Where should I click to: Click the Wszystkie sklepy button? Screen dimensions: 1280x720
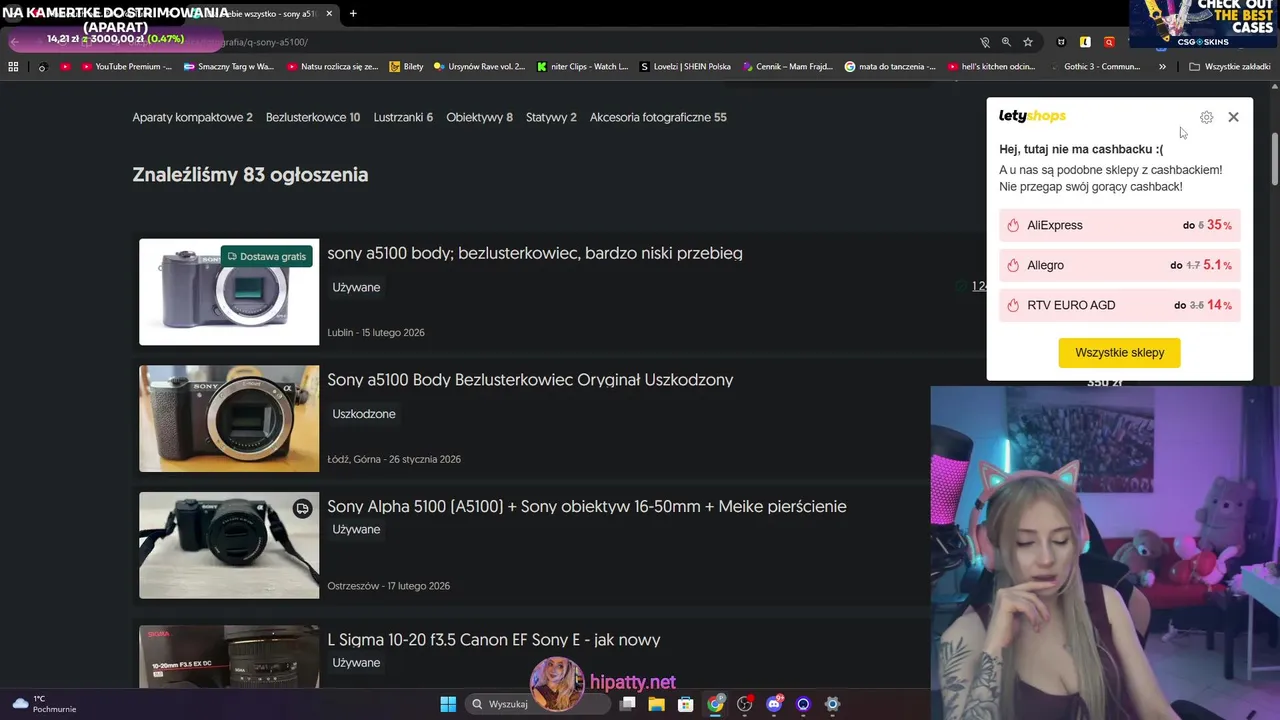1119,353
